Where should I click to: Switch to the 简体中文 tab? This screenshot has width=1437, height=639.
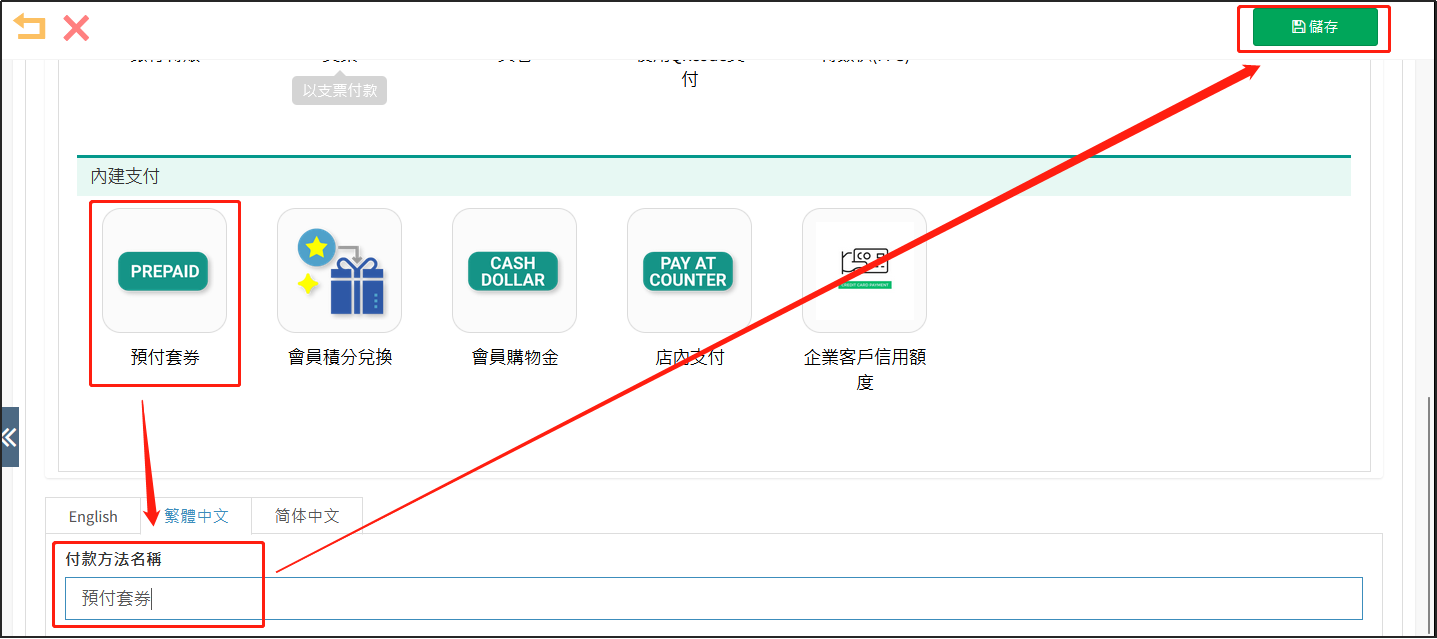coord(307,516)
